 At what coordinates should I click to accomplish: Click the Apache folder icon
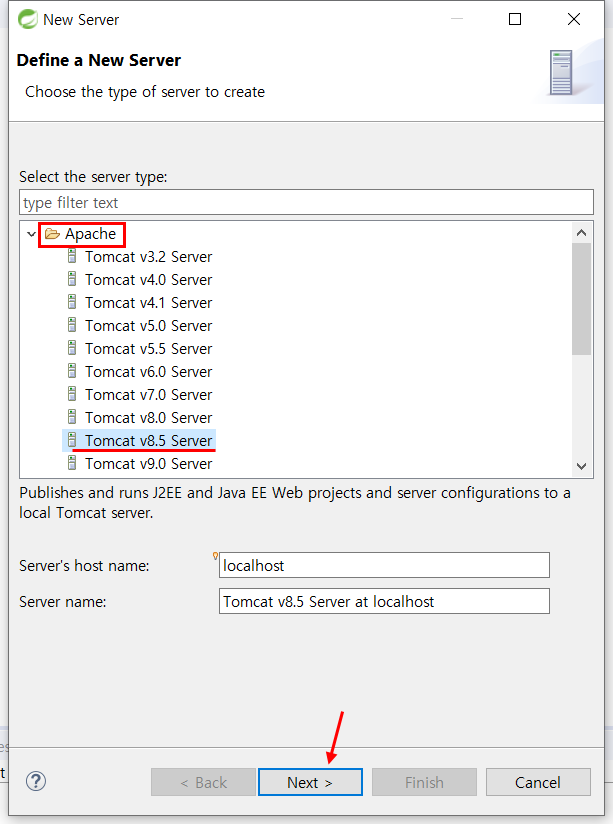coord(52,234)
